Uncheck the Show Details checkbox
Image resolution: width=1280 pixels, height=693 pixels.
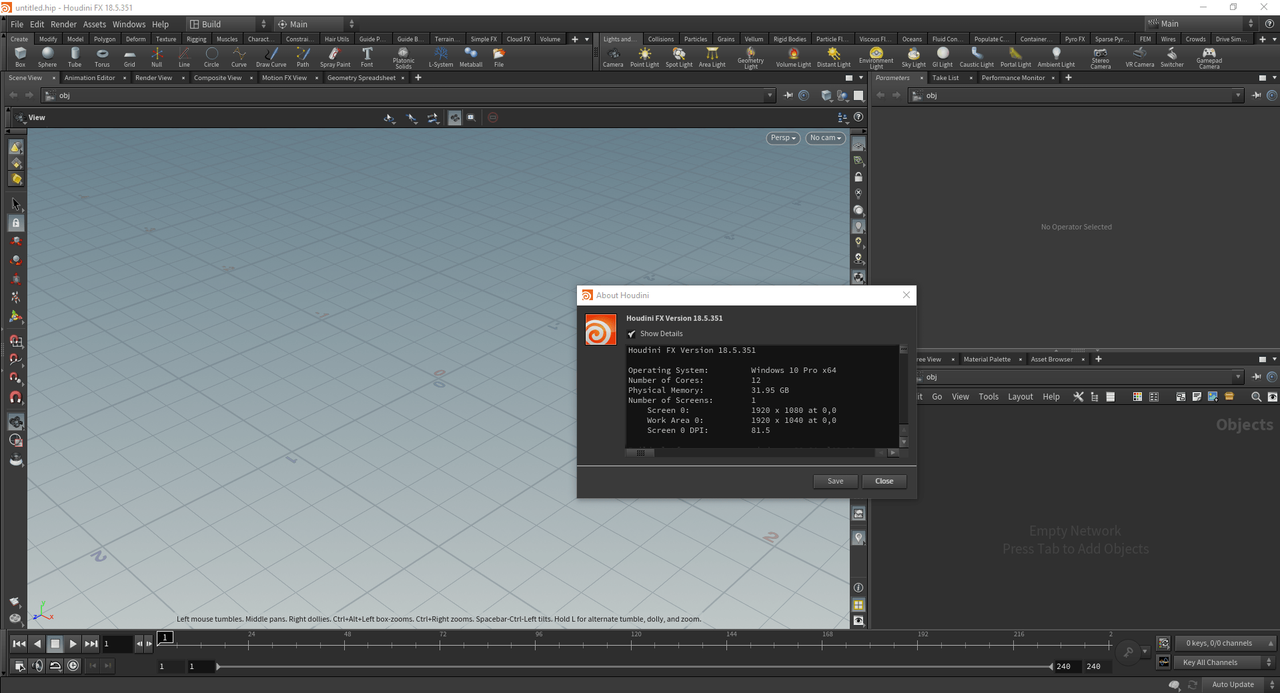631,334
